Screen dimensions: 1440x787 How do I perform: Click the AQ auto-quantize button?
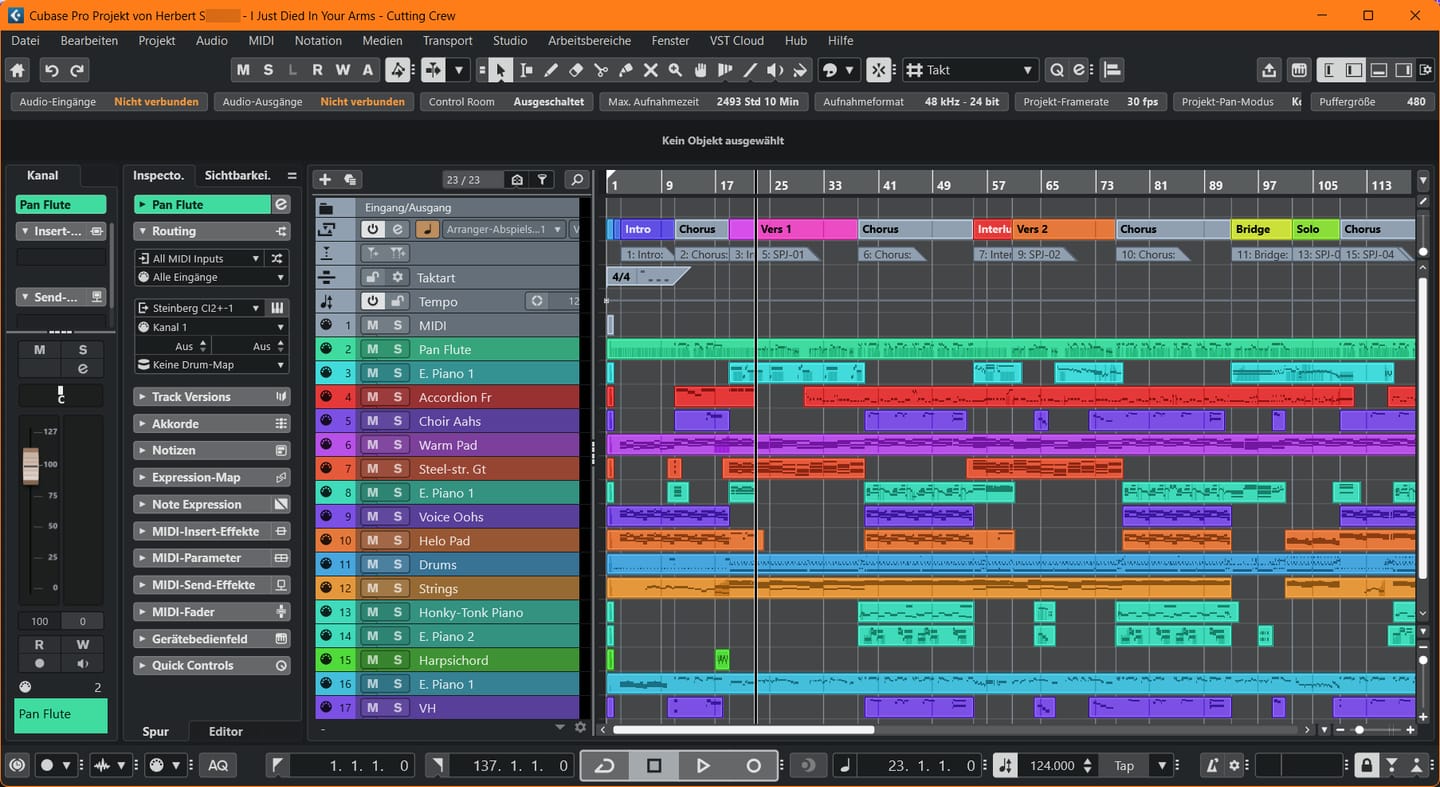point(218,766)
